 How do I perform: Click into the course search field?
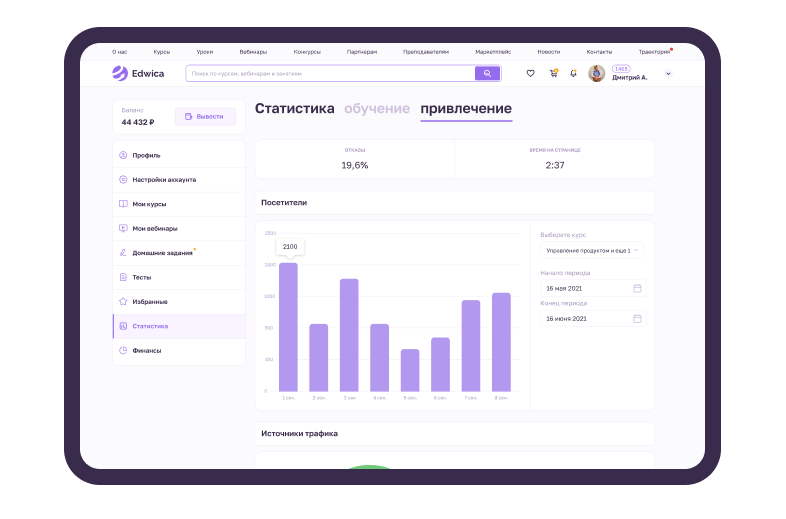point(330,73)
